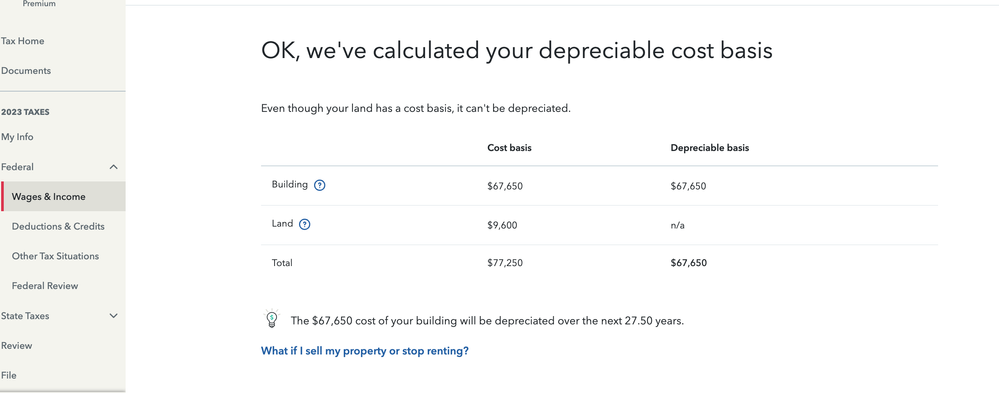
Task: Click the Federal sidebar label
Action: 17,167
